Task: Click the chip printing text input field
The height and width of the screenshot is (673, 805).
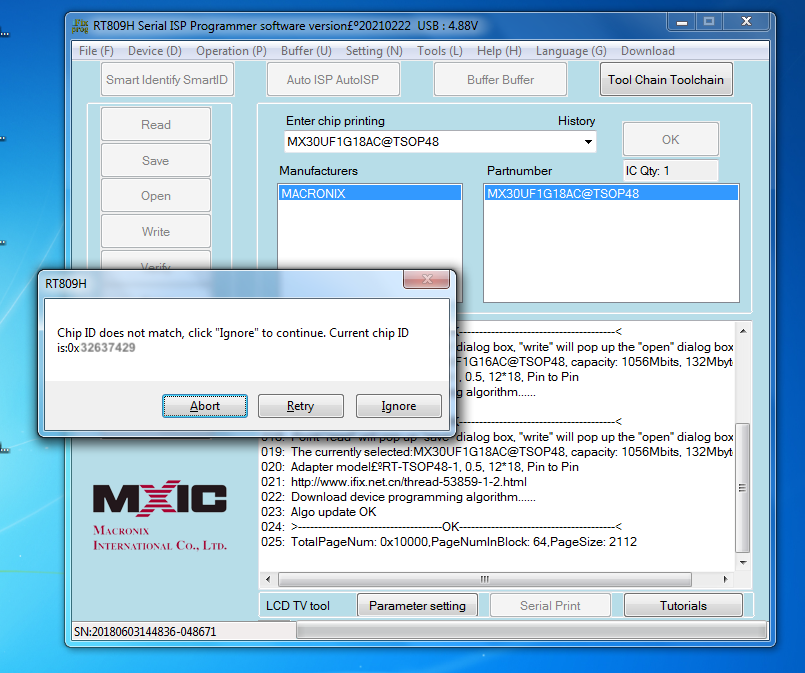Action: pos(430,142)
